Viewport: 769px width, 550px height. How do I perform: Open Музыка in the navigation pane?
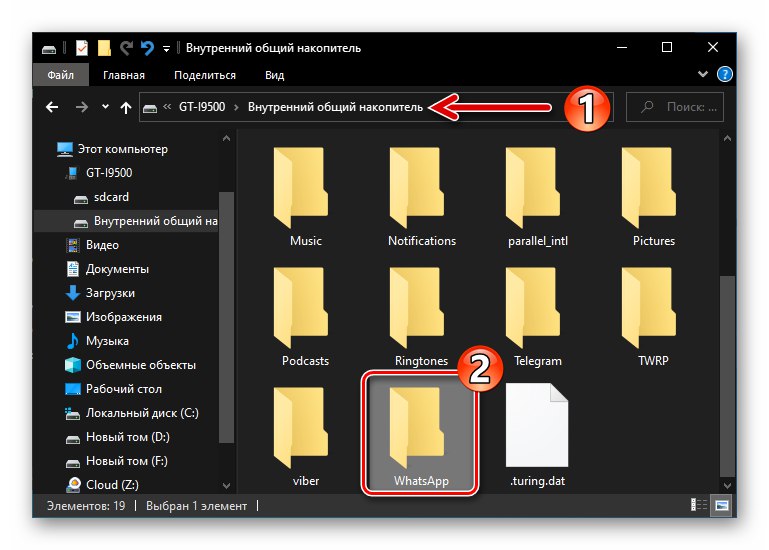pos(97,340)
